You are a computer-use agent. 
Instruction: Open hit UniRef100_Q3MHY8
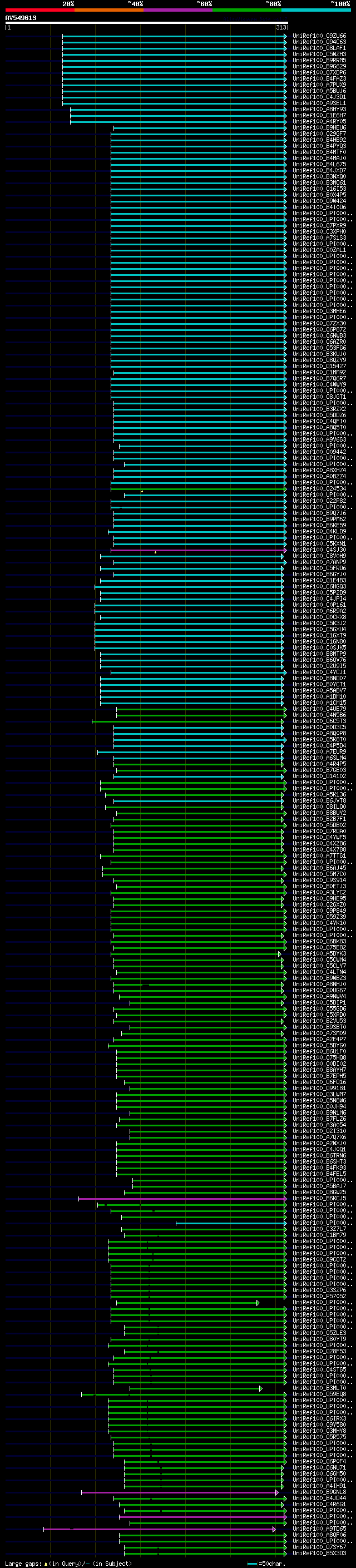(319, 1431)
